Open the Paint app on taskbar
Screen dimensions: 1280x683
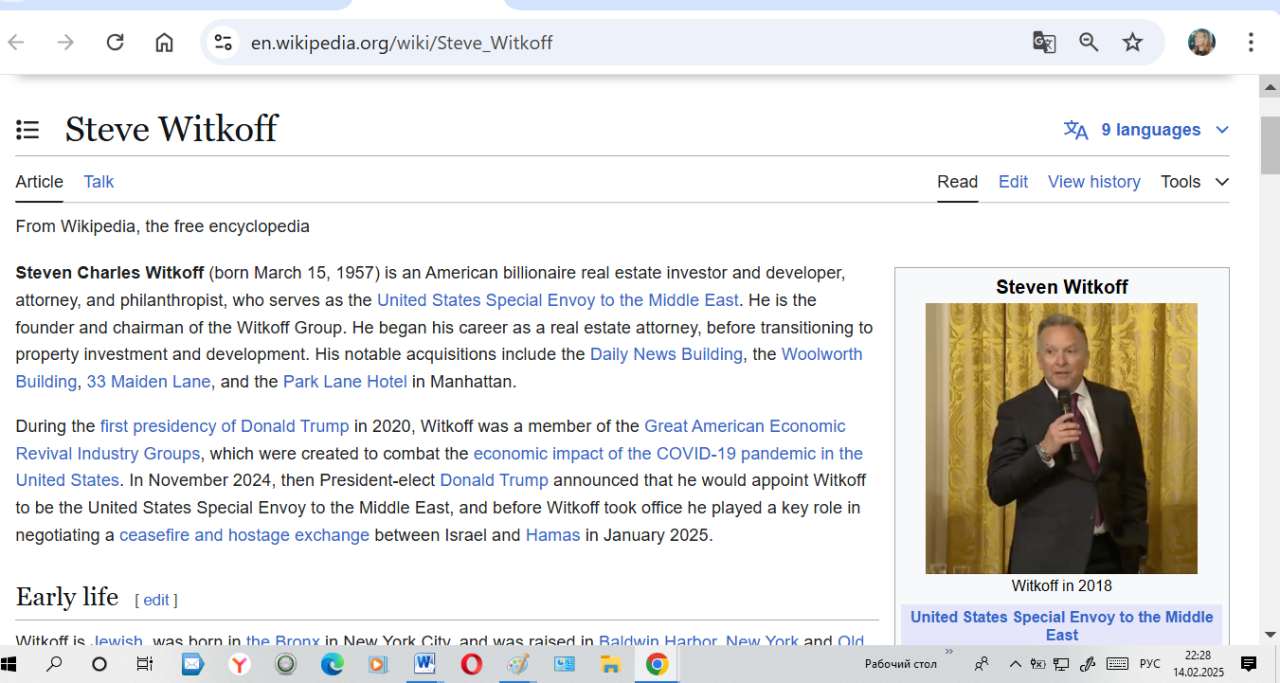tap(517, 664)
